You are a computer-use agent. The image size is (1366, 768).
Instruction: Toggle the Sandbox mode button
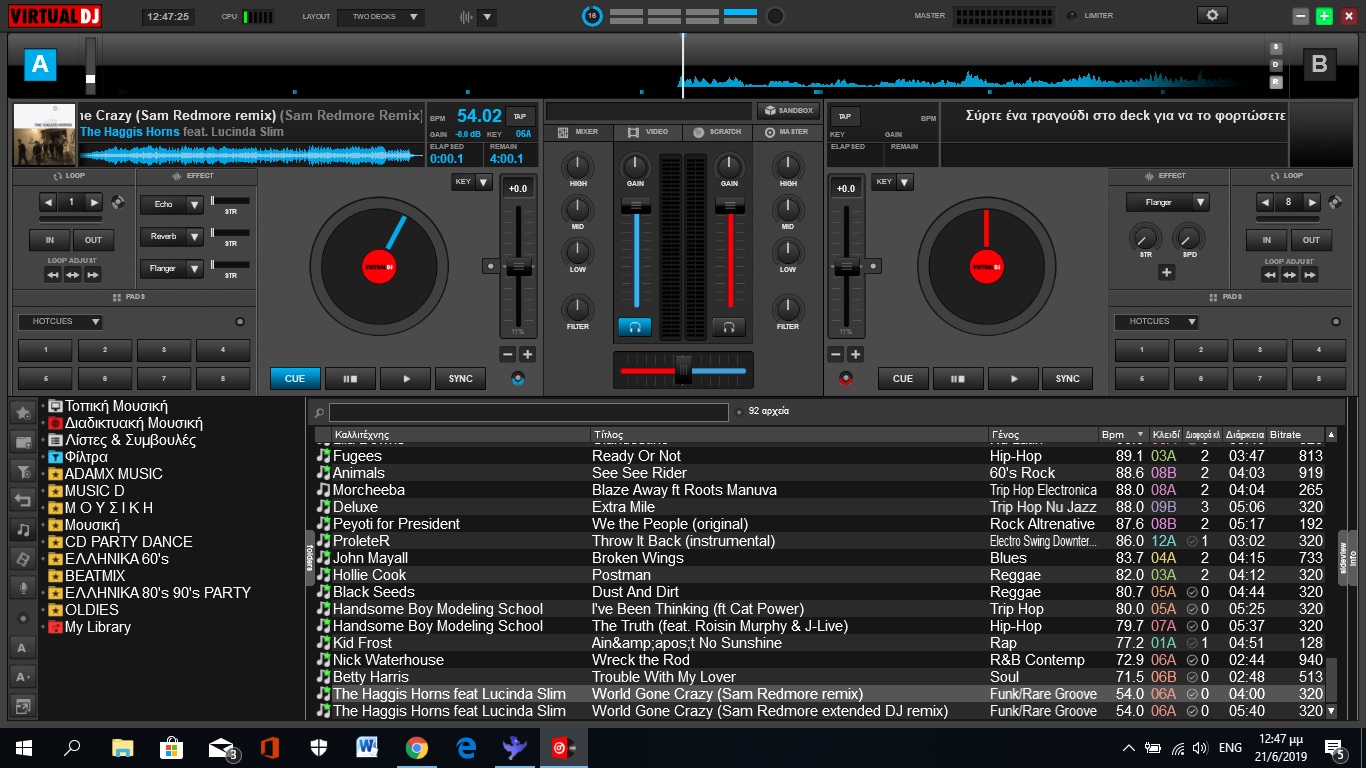click(787, 111)
